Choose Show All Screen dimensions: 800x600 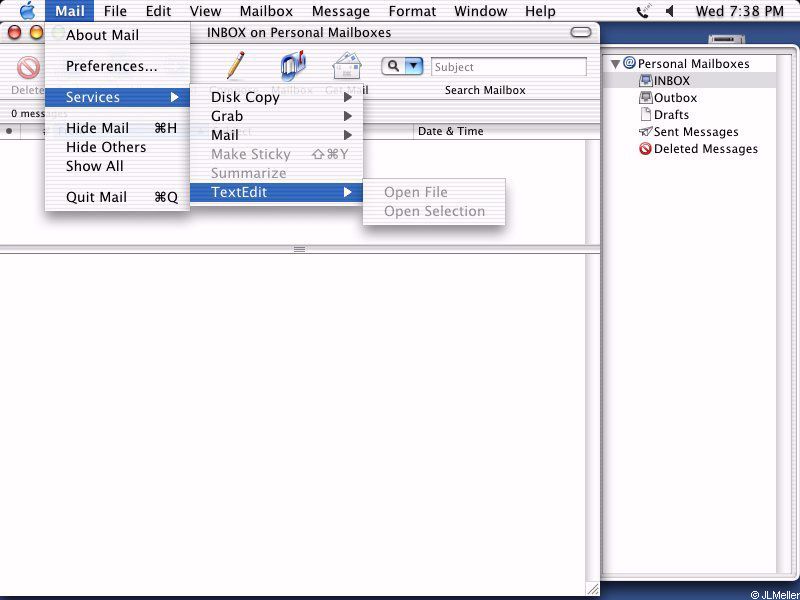tap(117, 166)
